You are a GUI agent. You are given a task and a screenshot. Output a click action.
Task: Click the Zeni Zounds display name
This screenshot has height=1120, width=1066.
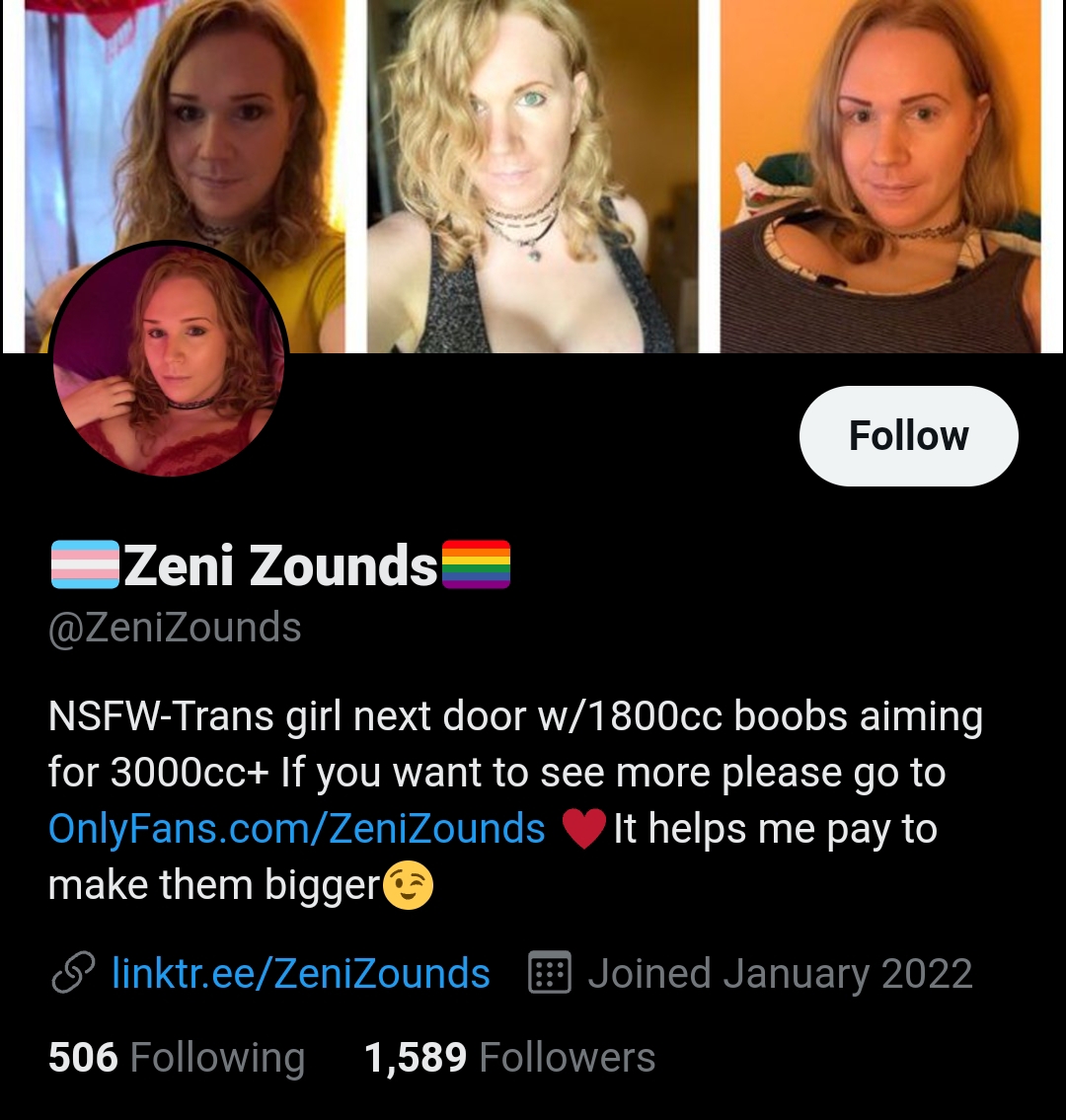280,565
